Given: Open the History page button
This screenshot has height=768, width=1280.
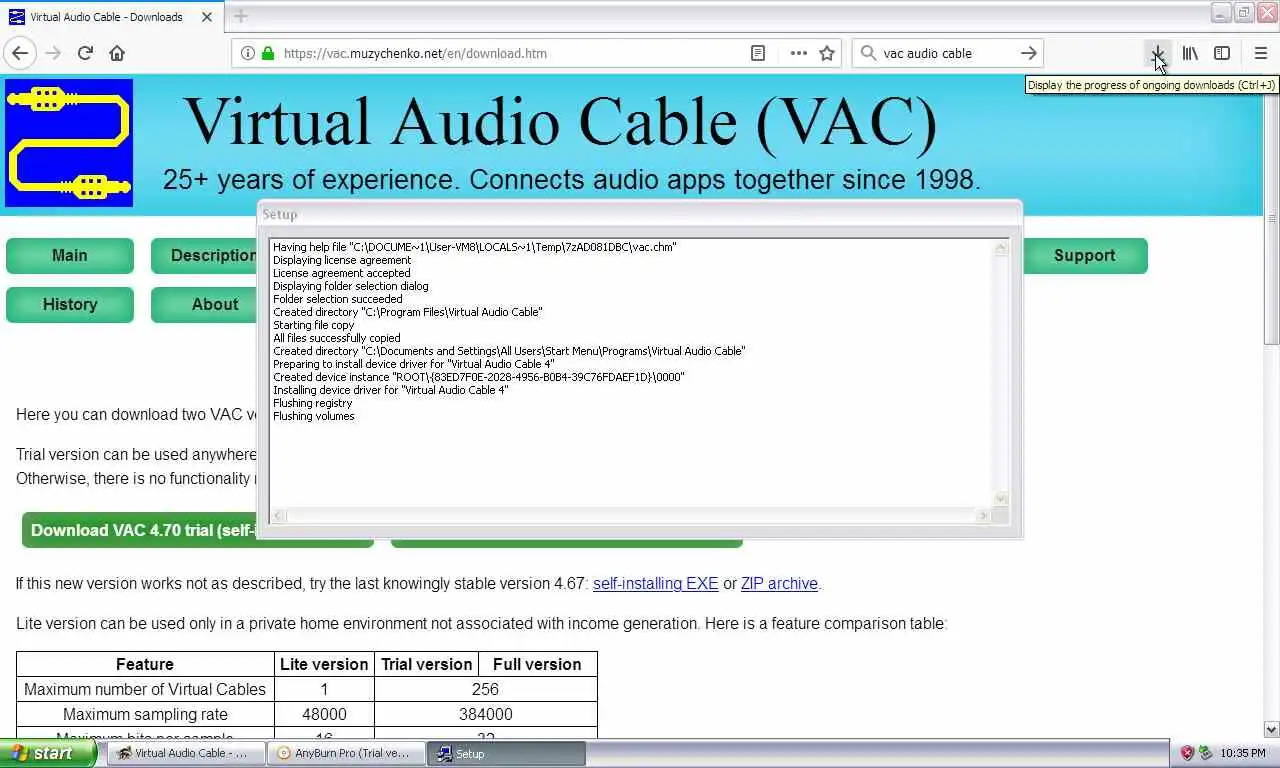Looking at the screenshot, I should 70,304.
